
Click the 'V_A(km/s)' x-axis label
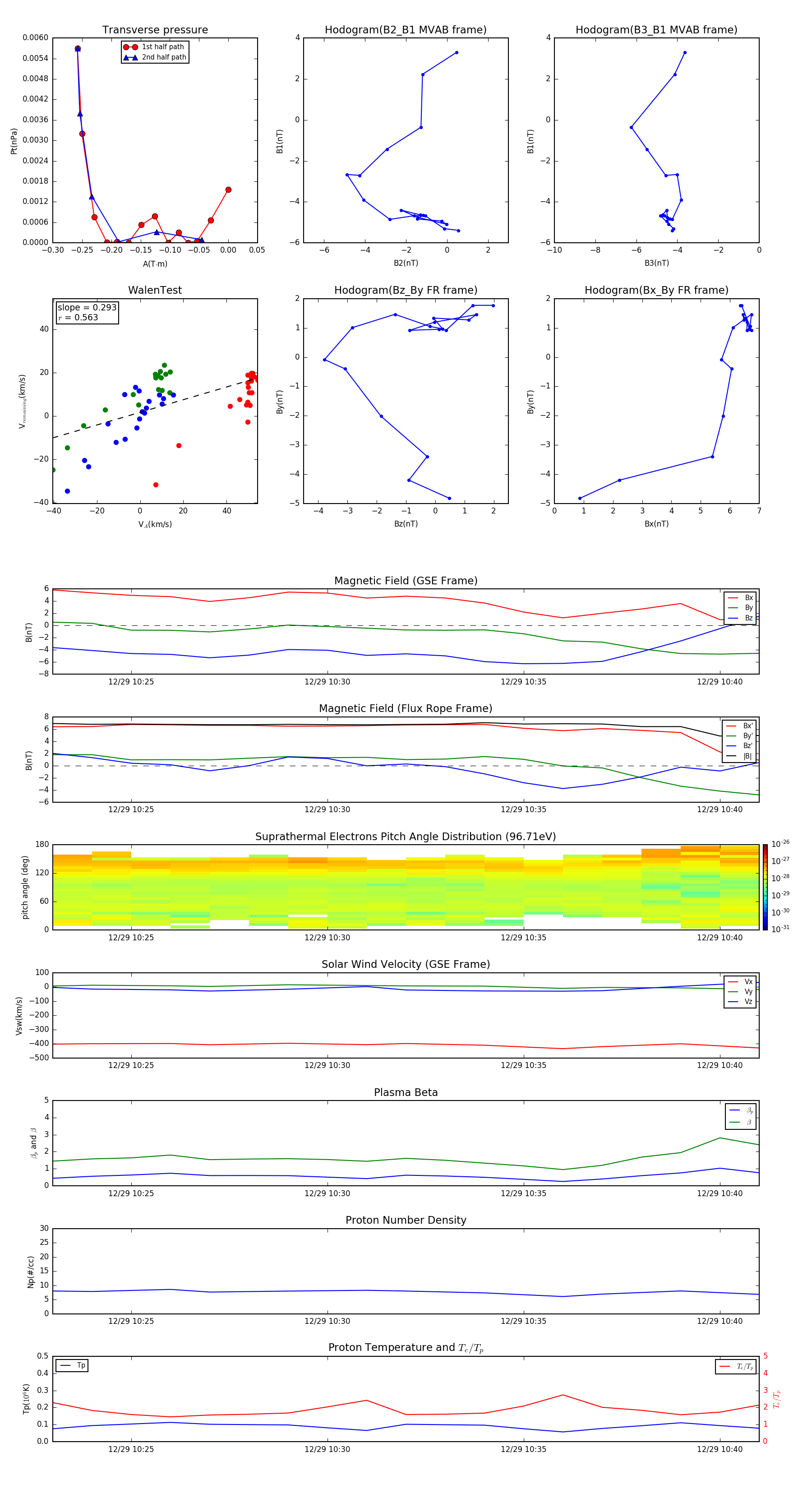point(155,524)
